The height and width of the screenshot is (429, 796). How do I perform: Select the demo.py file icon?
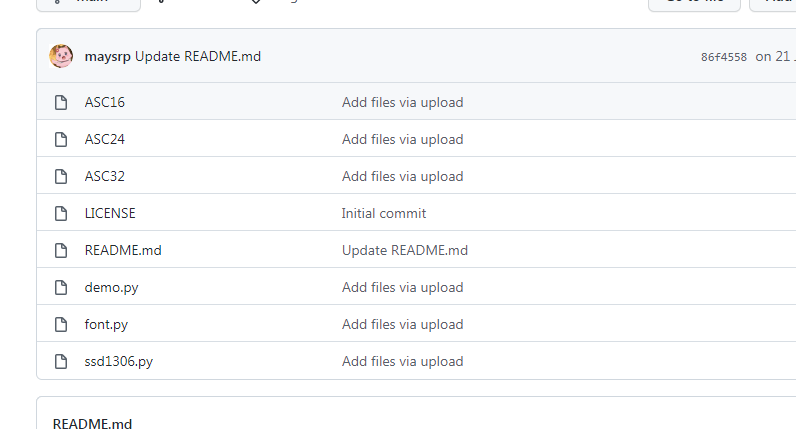pyautogui.click(x=61, y=287)
